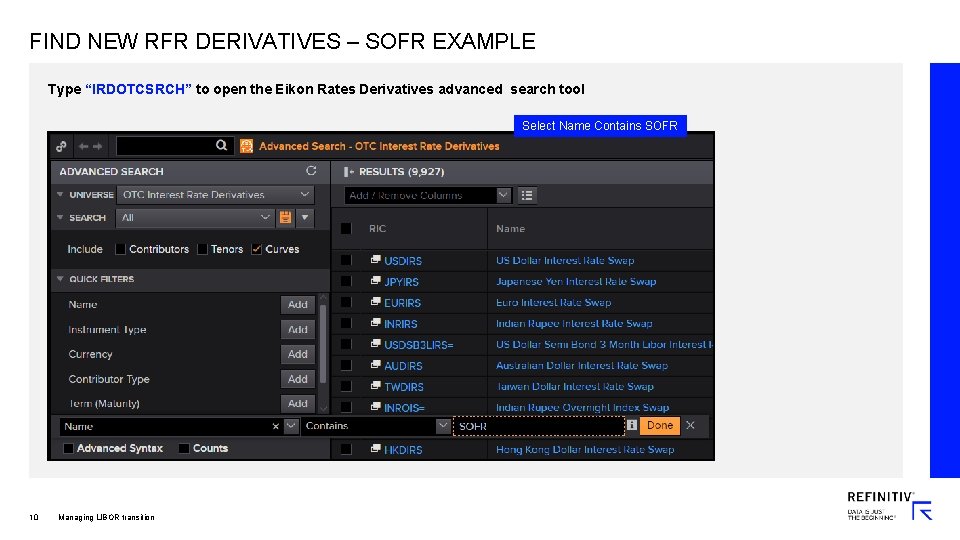Check the JPYIRS row checkbox
Image resolution: width=960 pixels, height=540 pixels.
(x=346, y=281)
